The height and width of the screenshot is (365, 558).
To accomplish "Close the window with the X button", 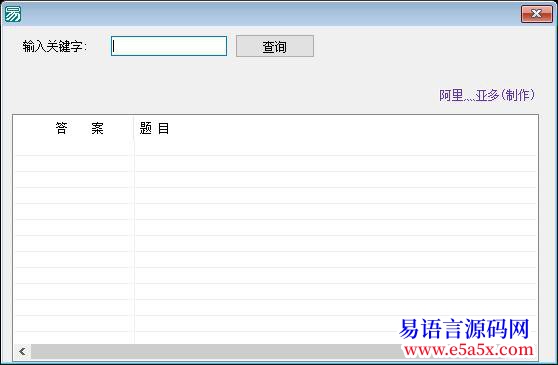I will coord(536,14).
